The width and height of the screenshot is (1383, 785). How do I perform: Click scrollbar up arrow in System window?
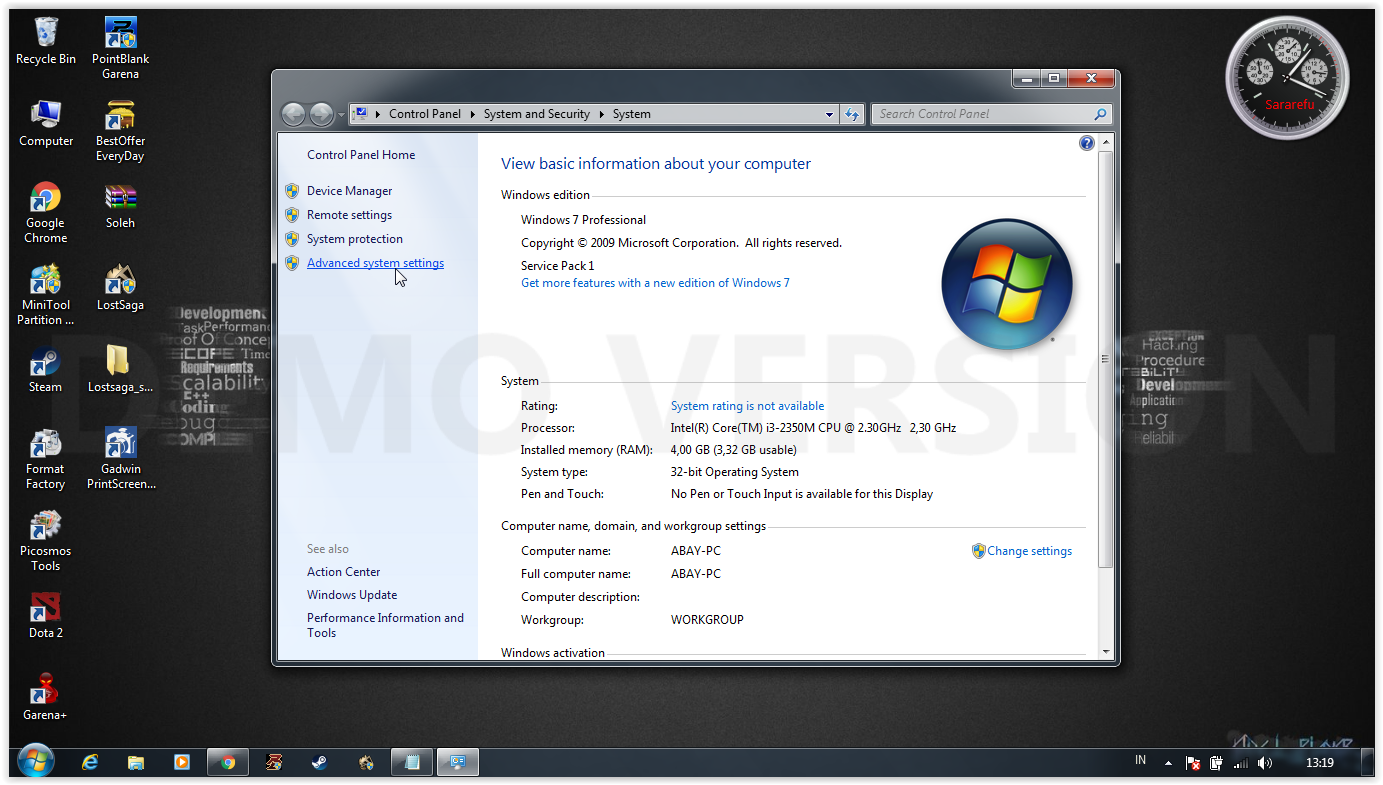pyautogui.click(x=1105, y=143)
